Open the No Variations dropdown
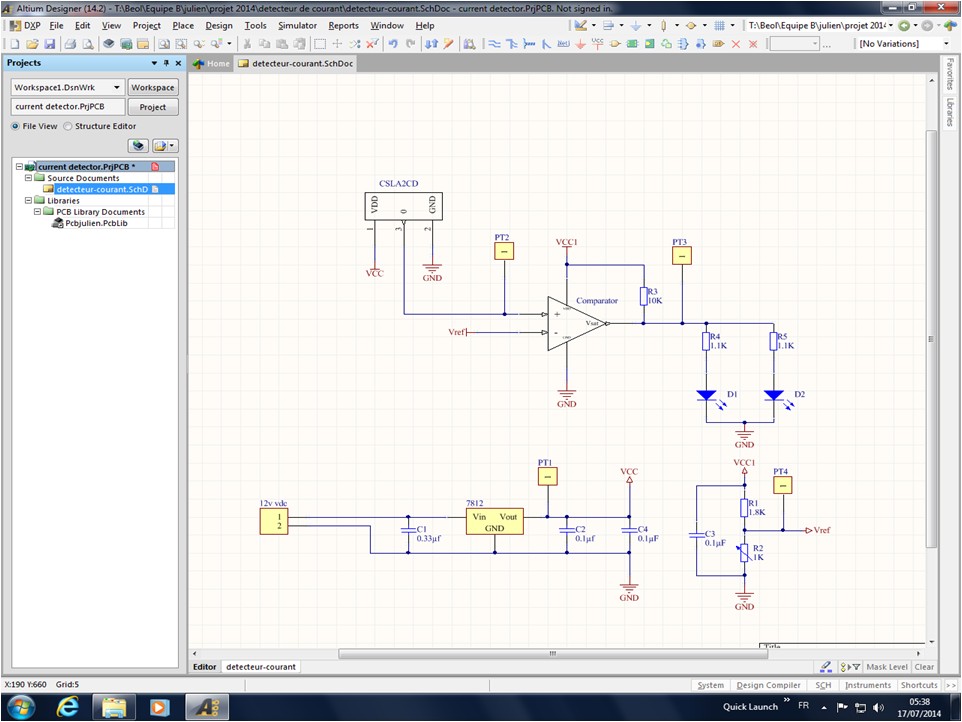 (946, 44)
